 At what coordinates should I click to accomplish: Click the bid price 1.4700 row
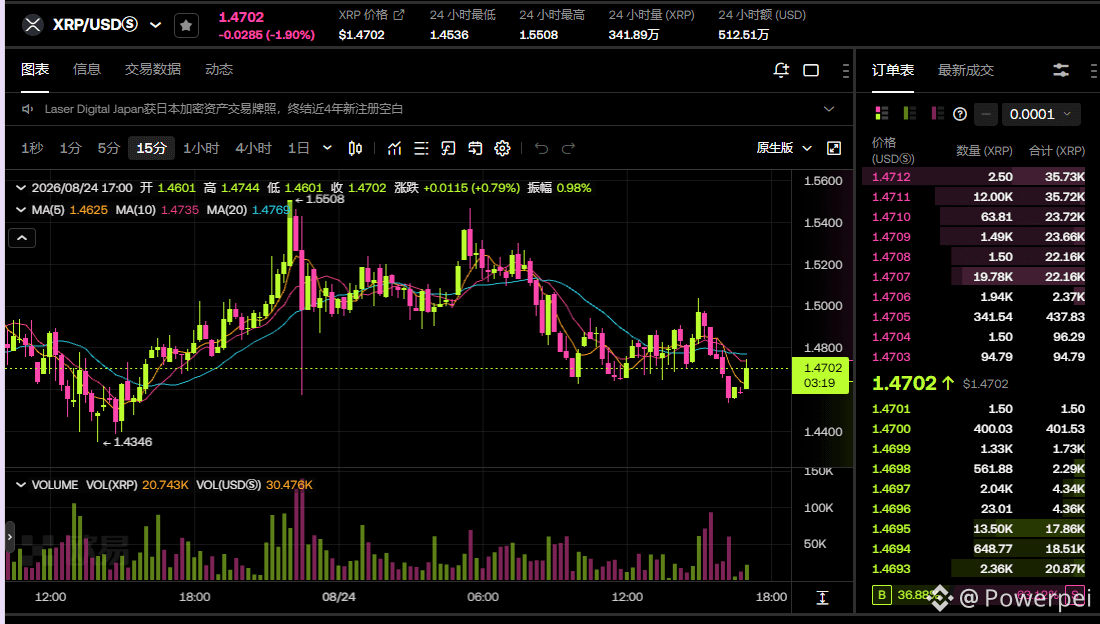coord(978,429)
